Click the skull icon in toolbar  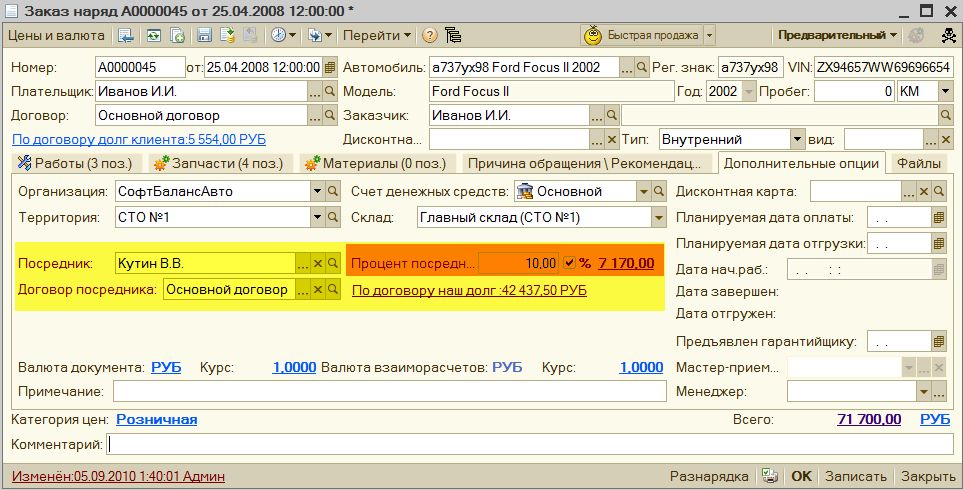coord(944,35)
